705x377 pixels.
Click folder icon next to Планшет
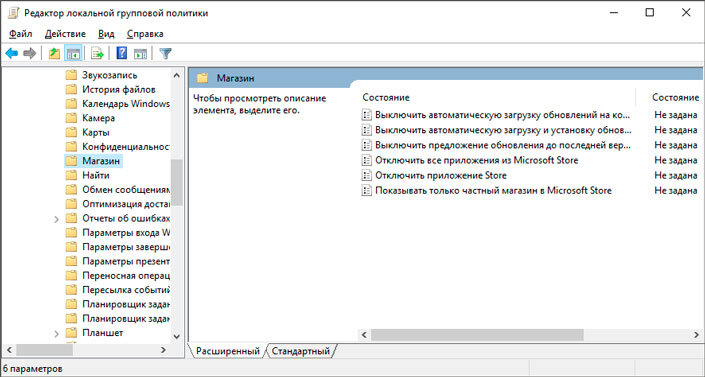click(x=71, y=333)
